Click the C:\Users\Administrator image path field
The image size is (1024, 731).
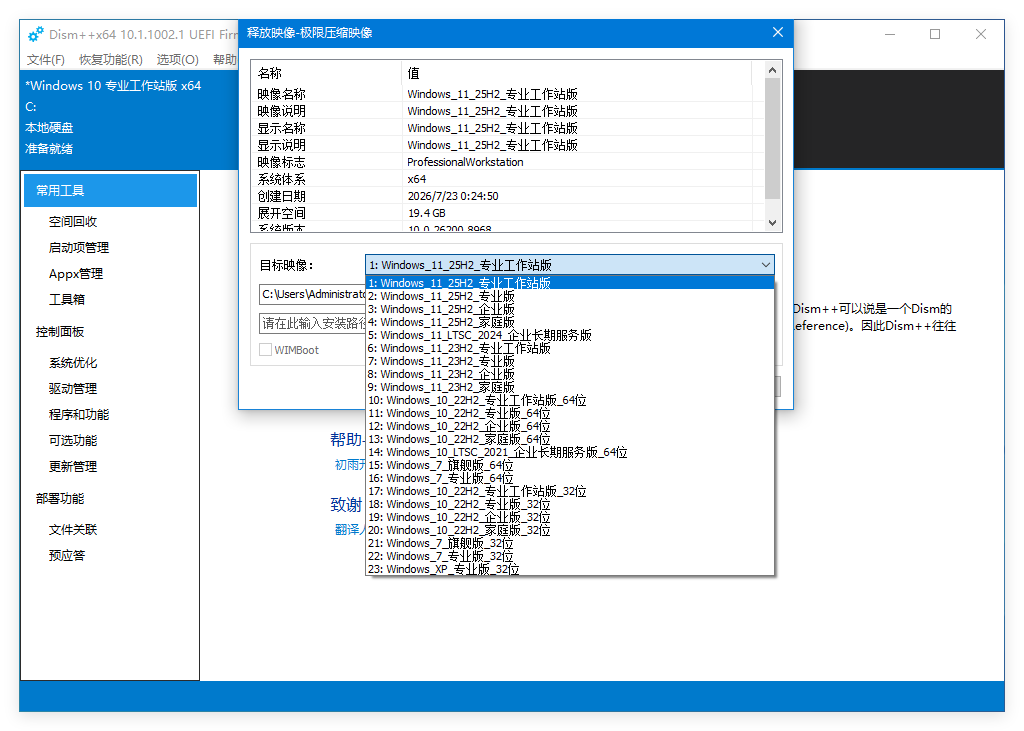tap(312, 294)
